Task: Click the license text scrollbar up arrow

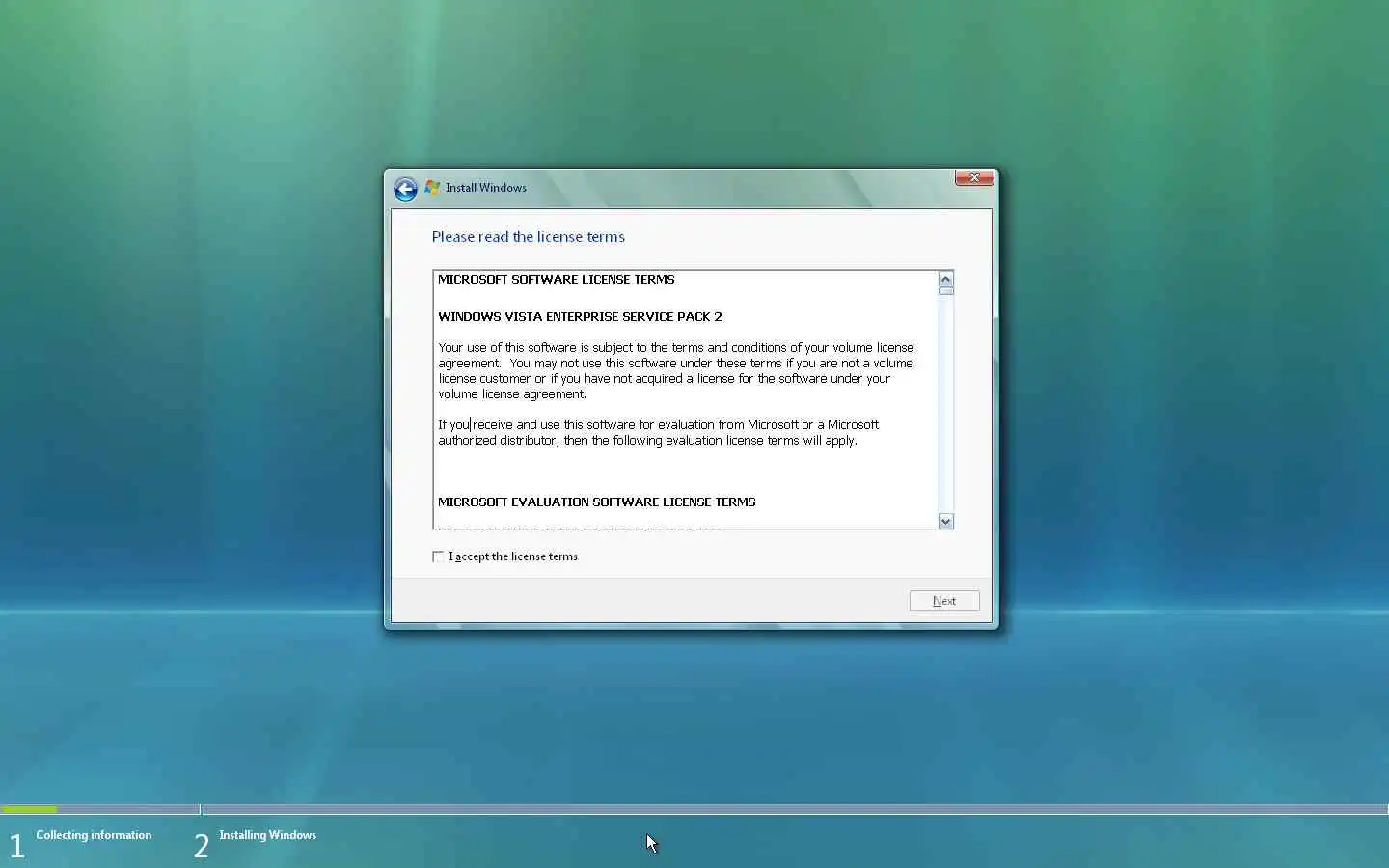Action: tap(945, 279)
